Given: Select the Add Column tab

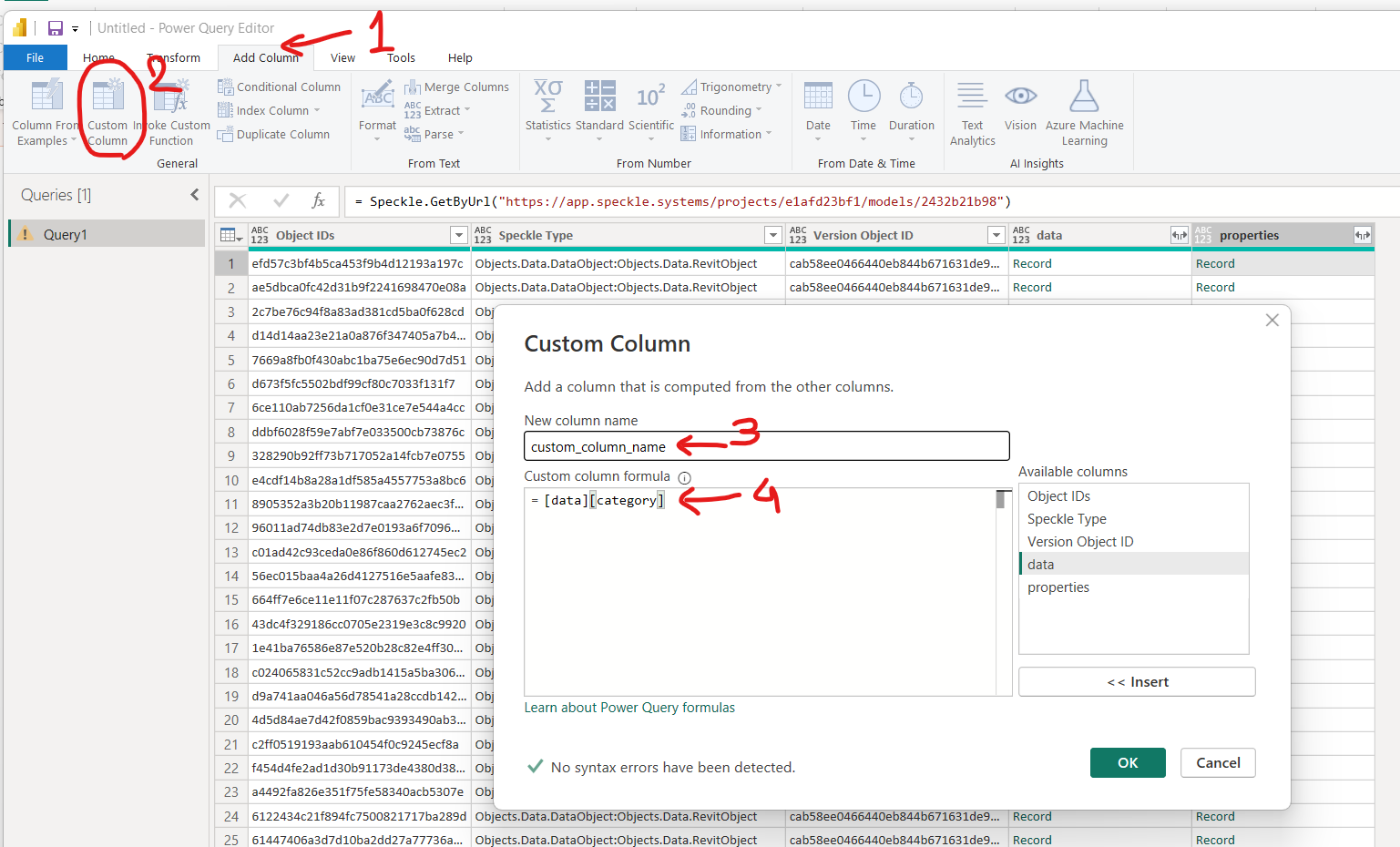Looking at the screenshot, I should [265, 57].
